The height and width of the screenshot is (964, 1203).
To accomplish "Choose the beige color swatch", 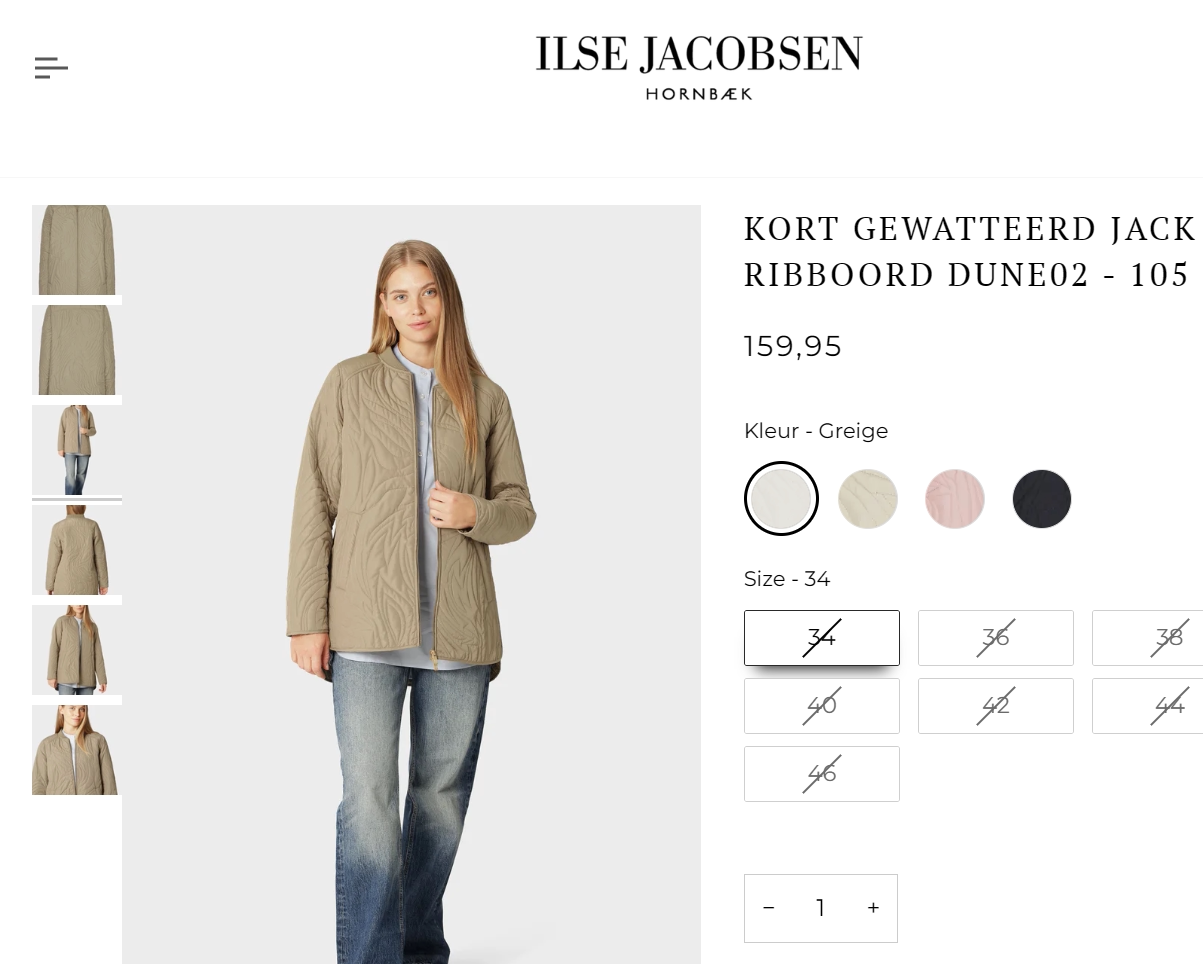I will point(868,498).
